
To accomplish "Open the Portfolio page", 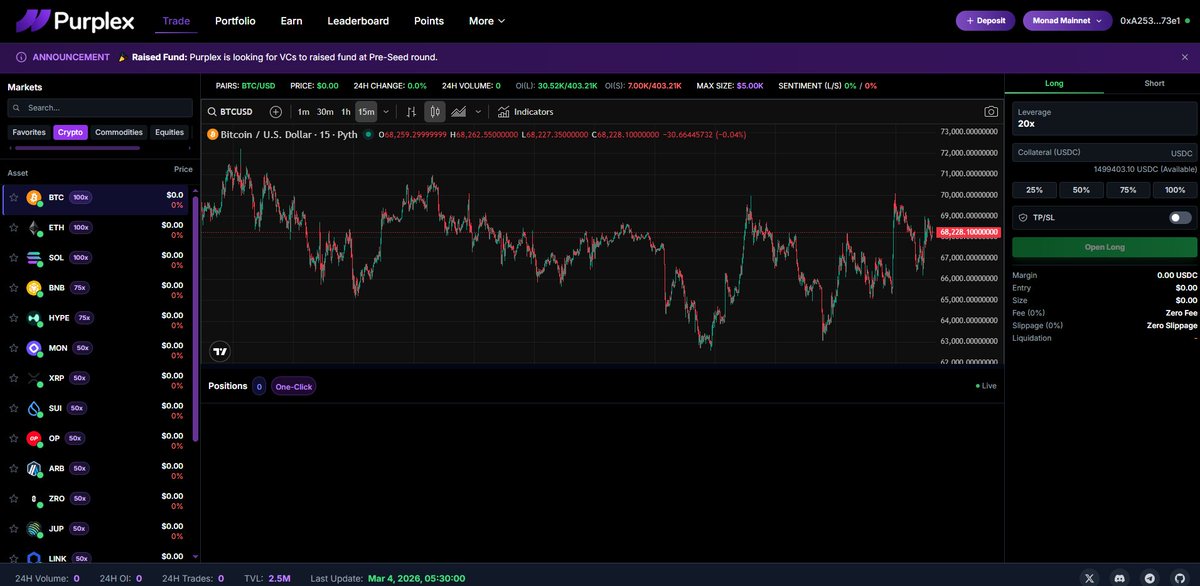I will click(235, 21).
